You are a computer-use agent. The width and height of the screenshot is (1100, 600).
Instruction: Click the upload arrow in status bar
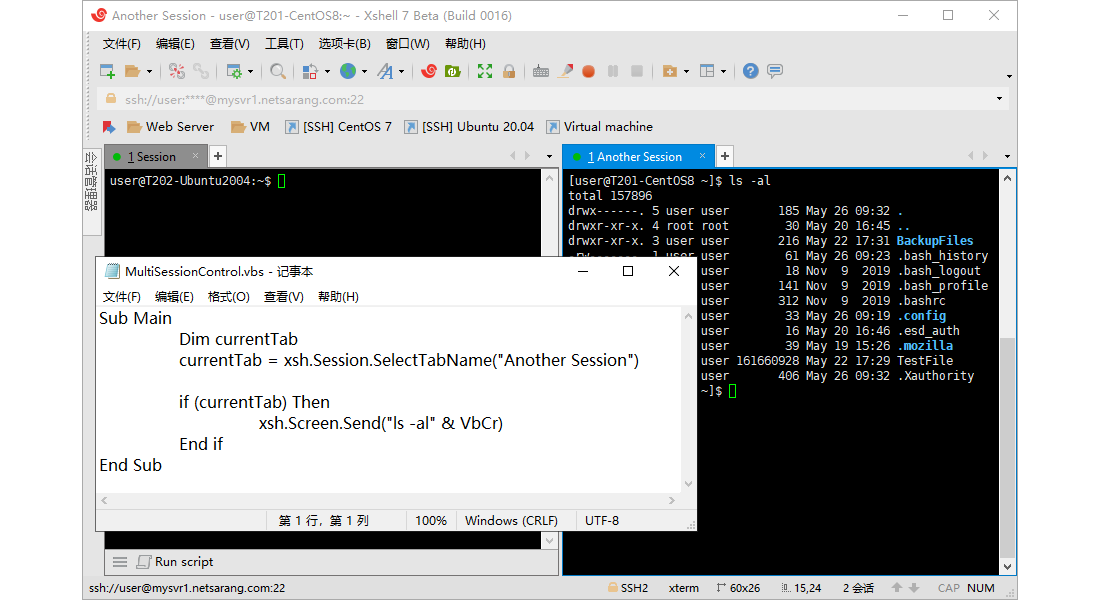coord(897,587)
